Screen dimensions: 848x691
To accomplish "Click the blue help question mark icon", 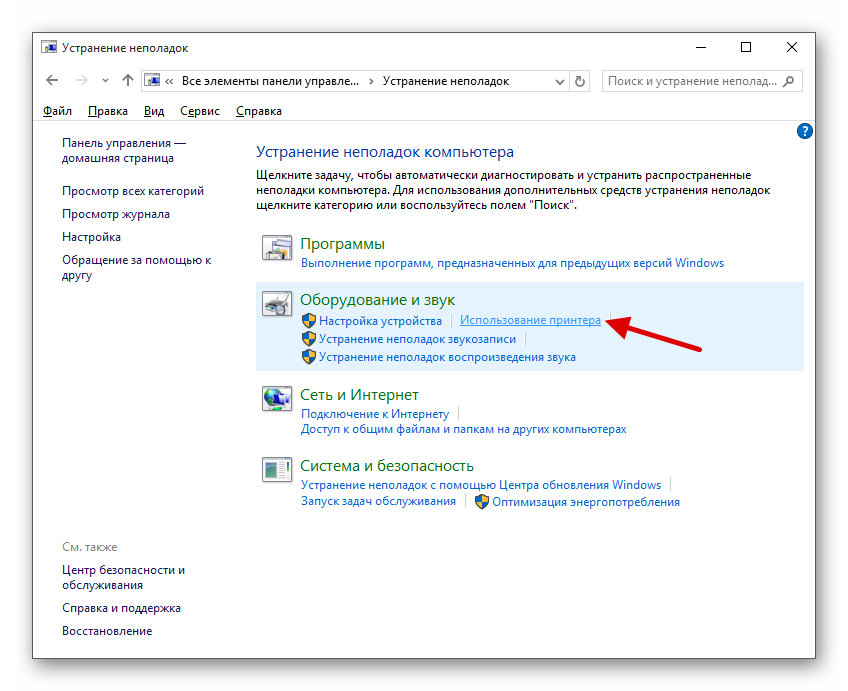I will (x=804, y=131).
